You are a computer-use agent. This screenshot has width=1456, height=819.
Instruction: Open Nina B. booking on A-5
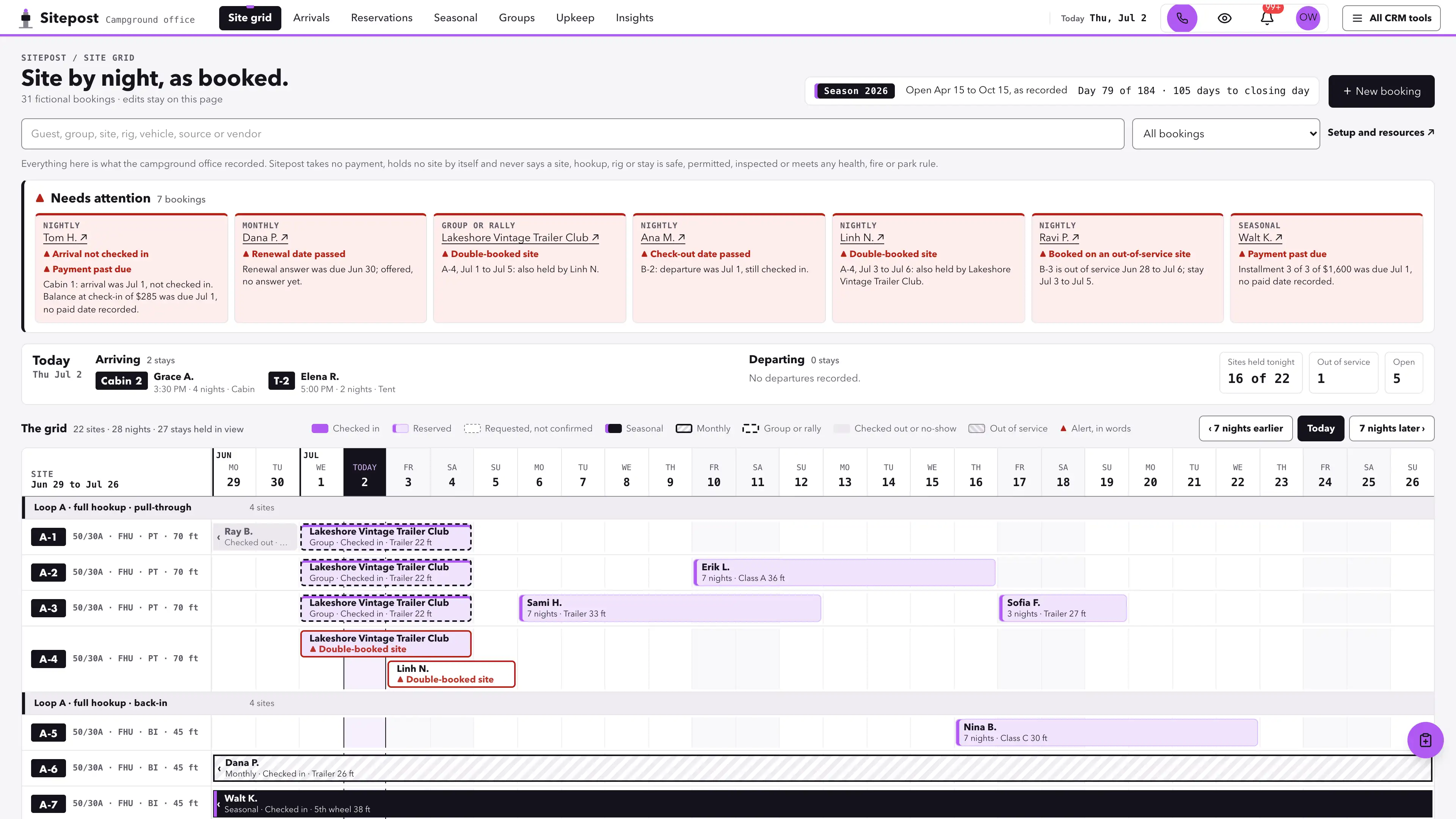[1106, 733]
